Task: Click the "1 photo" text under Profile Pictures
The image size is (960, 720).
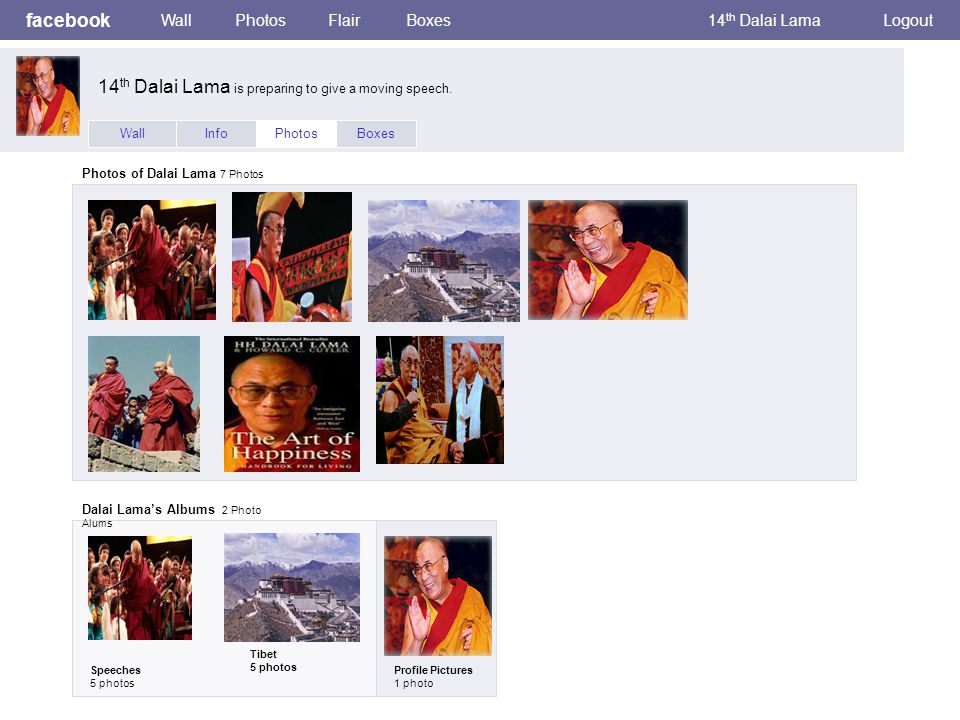Action: pos(414,683)
